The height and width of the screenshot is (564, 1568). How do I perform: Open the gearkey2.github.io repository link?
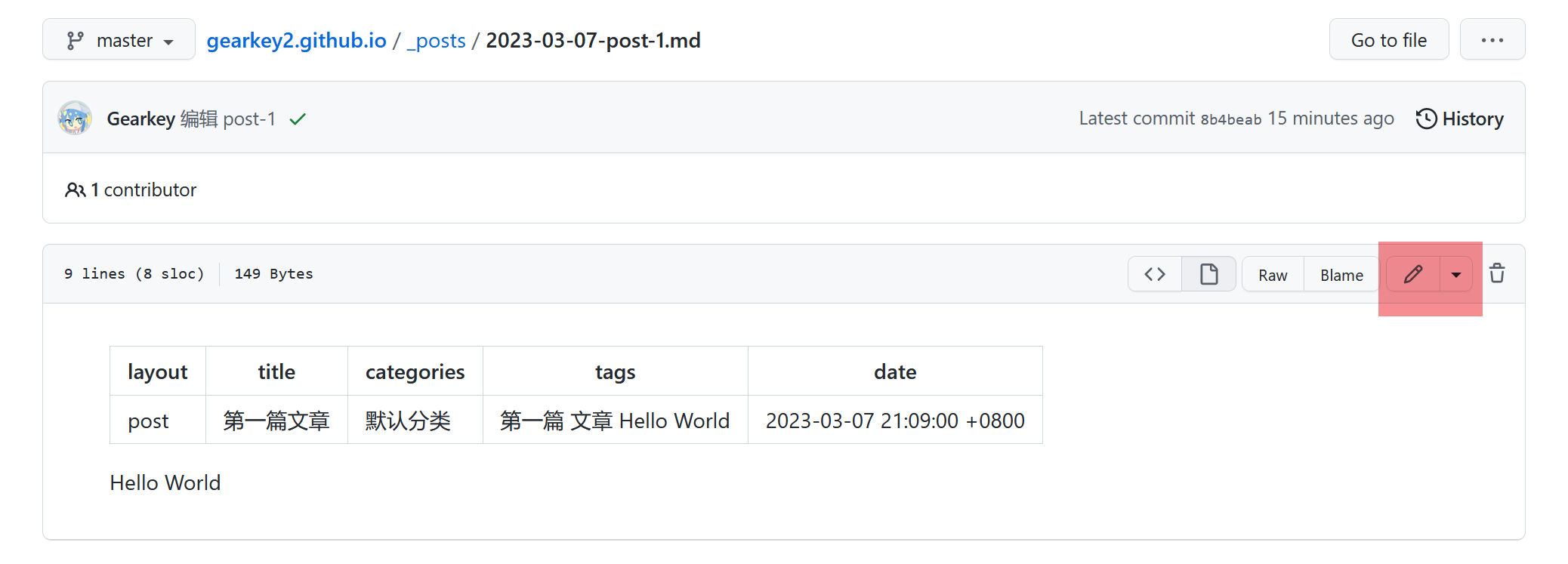[x=297, y=40]
